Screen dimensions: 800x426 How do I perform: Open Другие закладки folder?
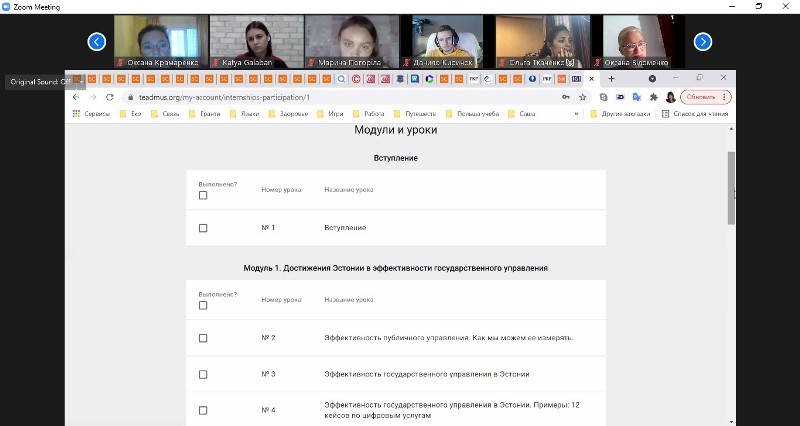[620, 114]
